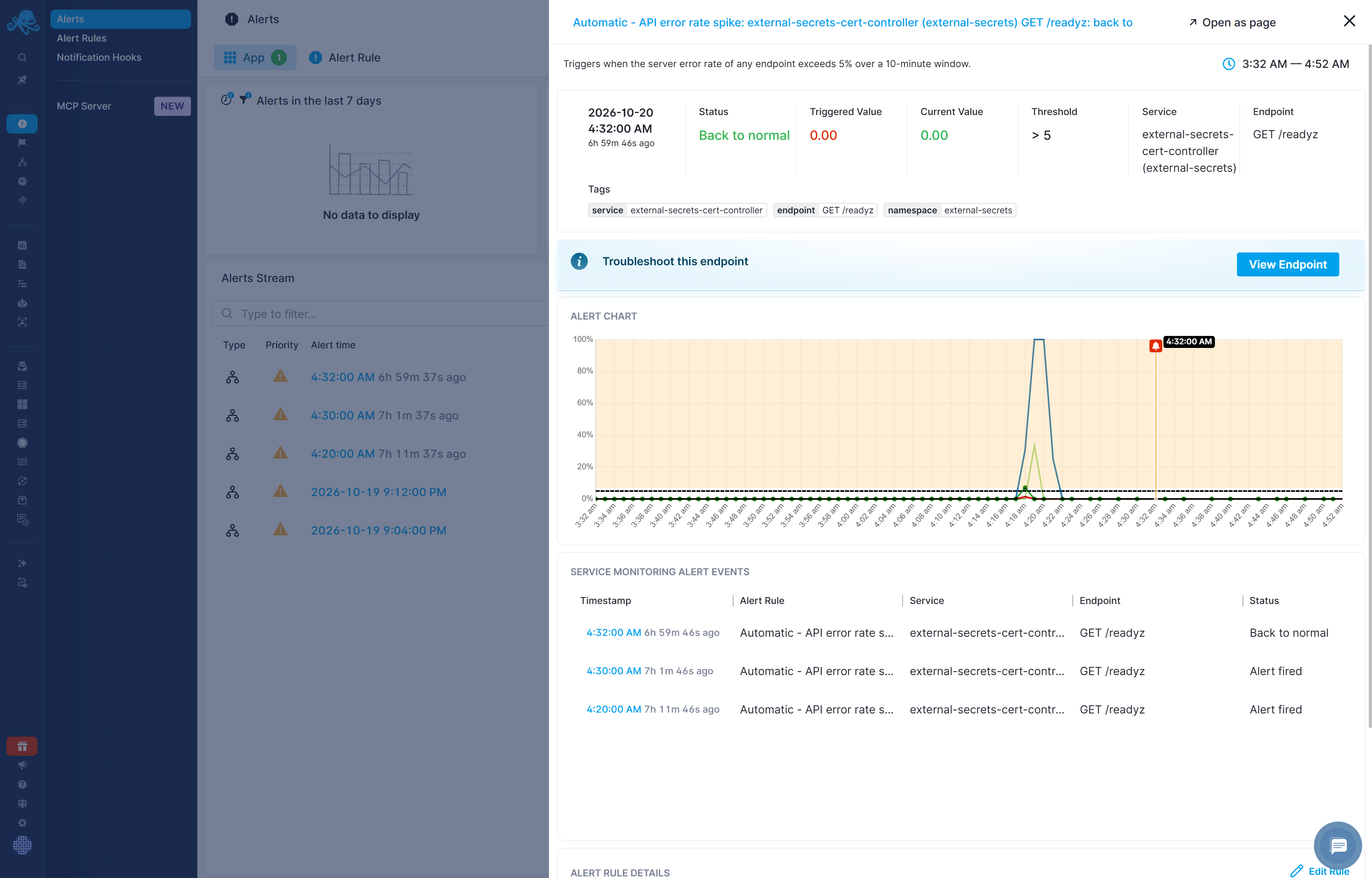Viewport: 1372px width, 878px height.
Task: Click the red bell marker on alert chart
Action: (1155, 346)
